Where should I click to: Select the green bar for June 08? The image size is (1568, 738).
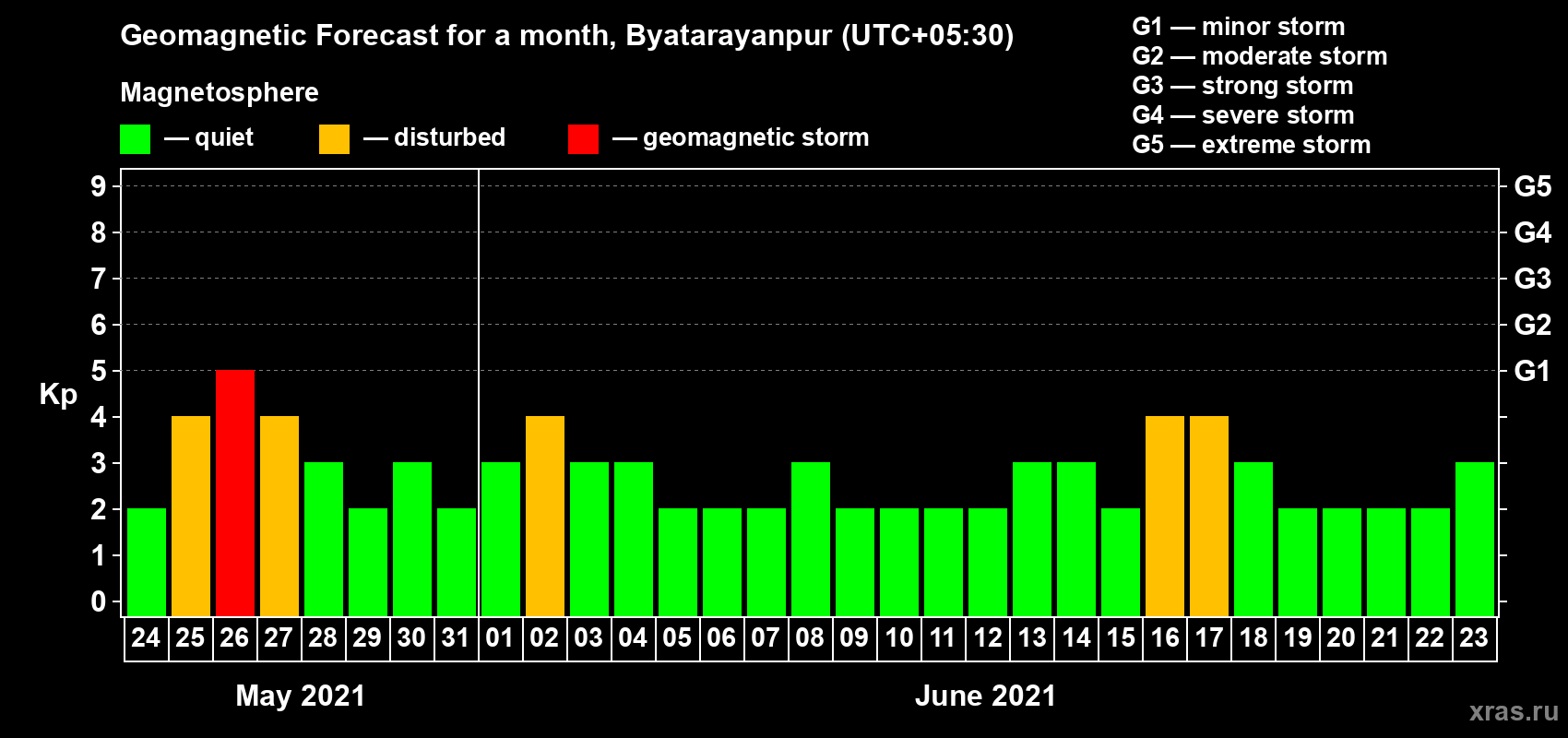click(811, 539)
